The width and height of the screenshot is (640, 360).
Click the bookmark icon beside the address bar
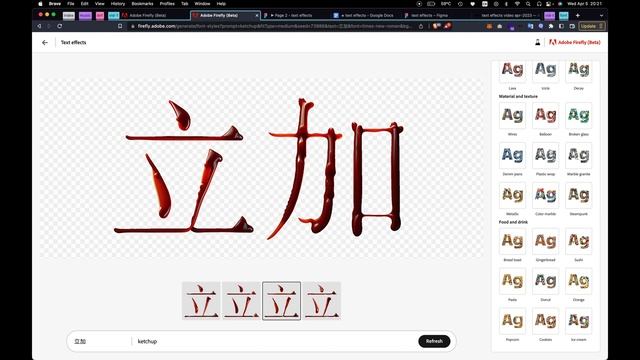(120, 26)
